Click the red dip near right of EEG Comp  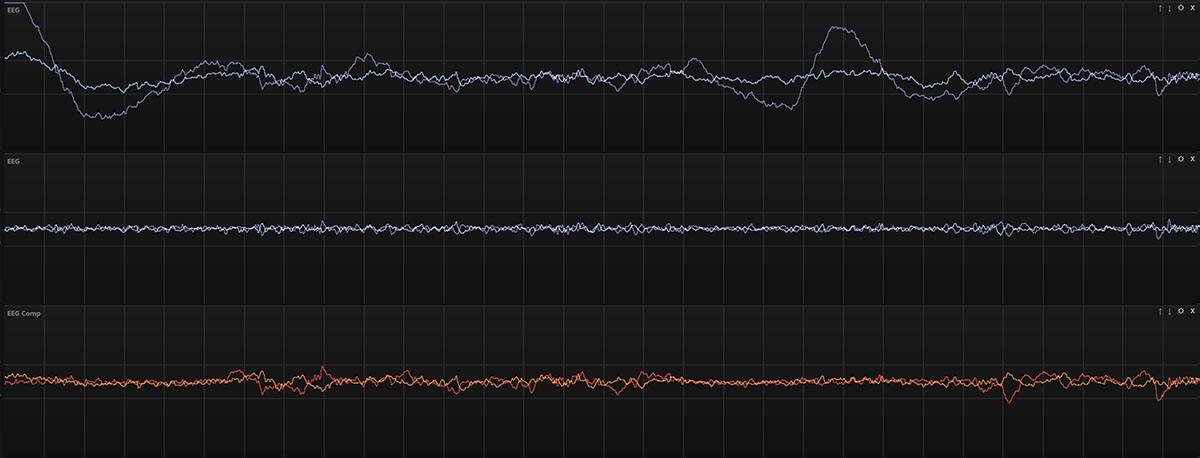[1008, 400]
